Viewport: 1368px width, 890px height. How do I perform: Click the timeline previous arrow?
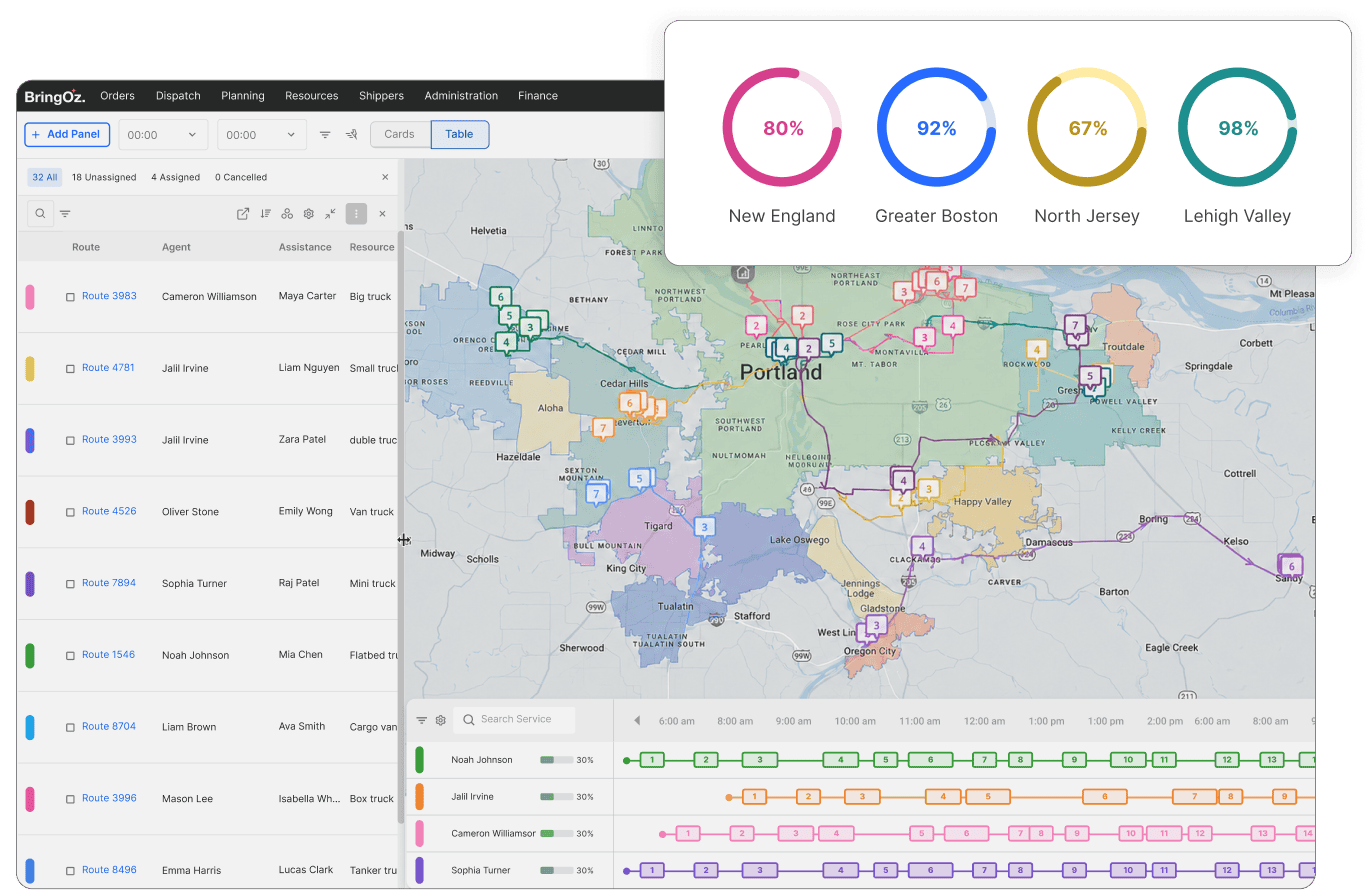tap(637, 720)
